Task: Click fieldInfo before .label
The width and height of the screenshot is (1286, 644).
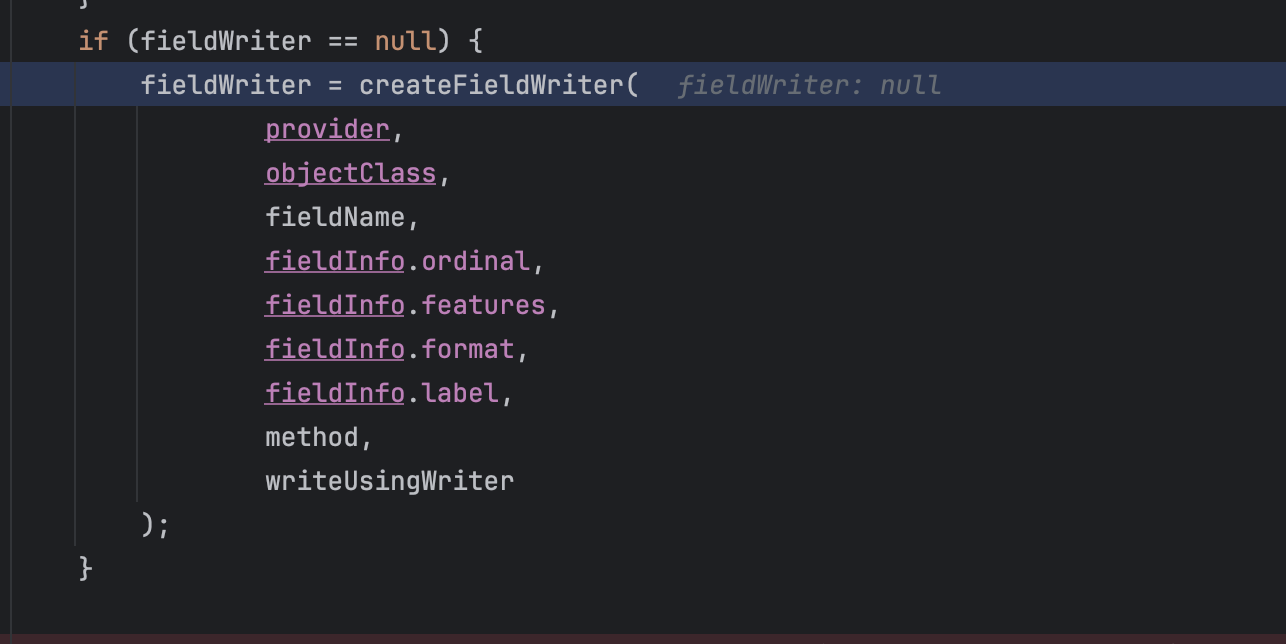Action: coord(334,394)
